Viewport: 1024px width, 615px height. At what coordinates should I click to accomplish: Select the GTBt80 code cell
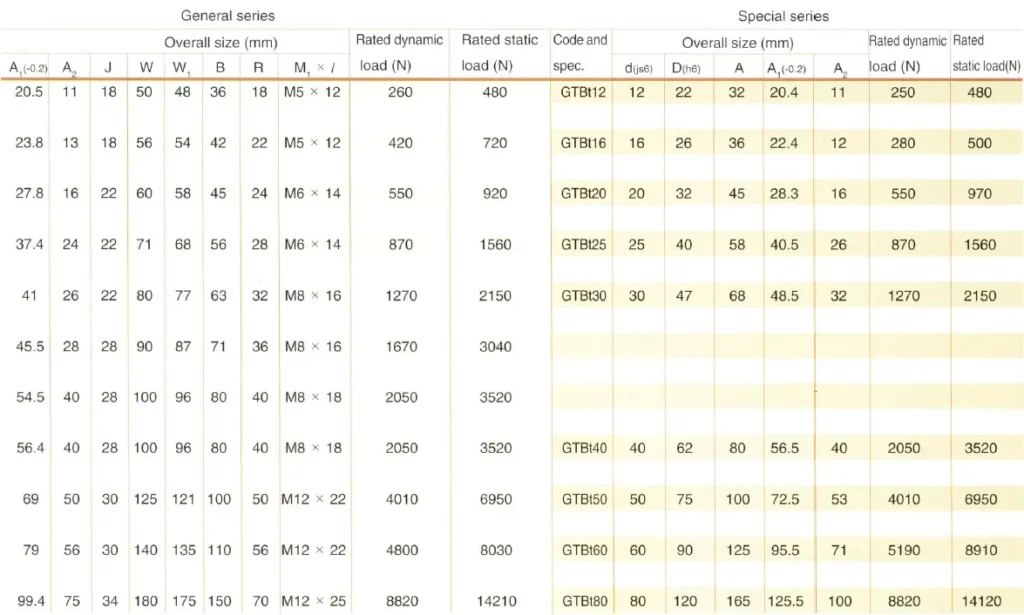point(583,601)
